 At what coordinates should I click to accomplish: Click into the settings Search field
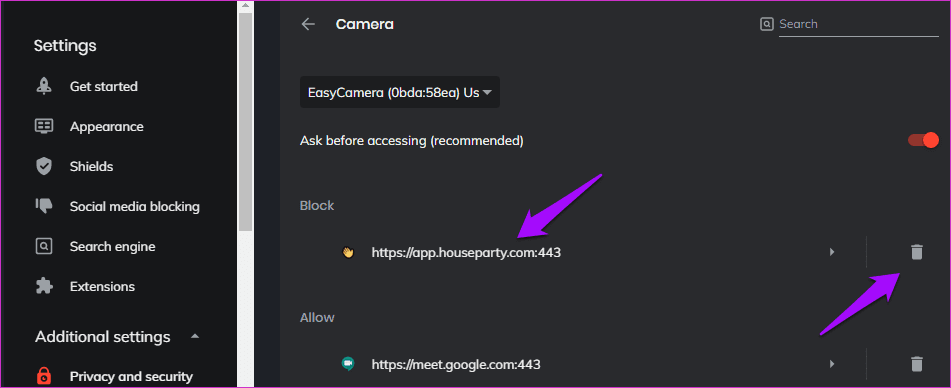point(858,24)
